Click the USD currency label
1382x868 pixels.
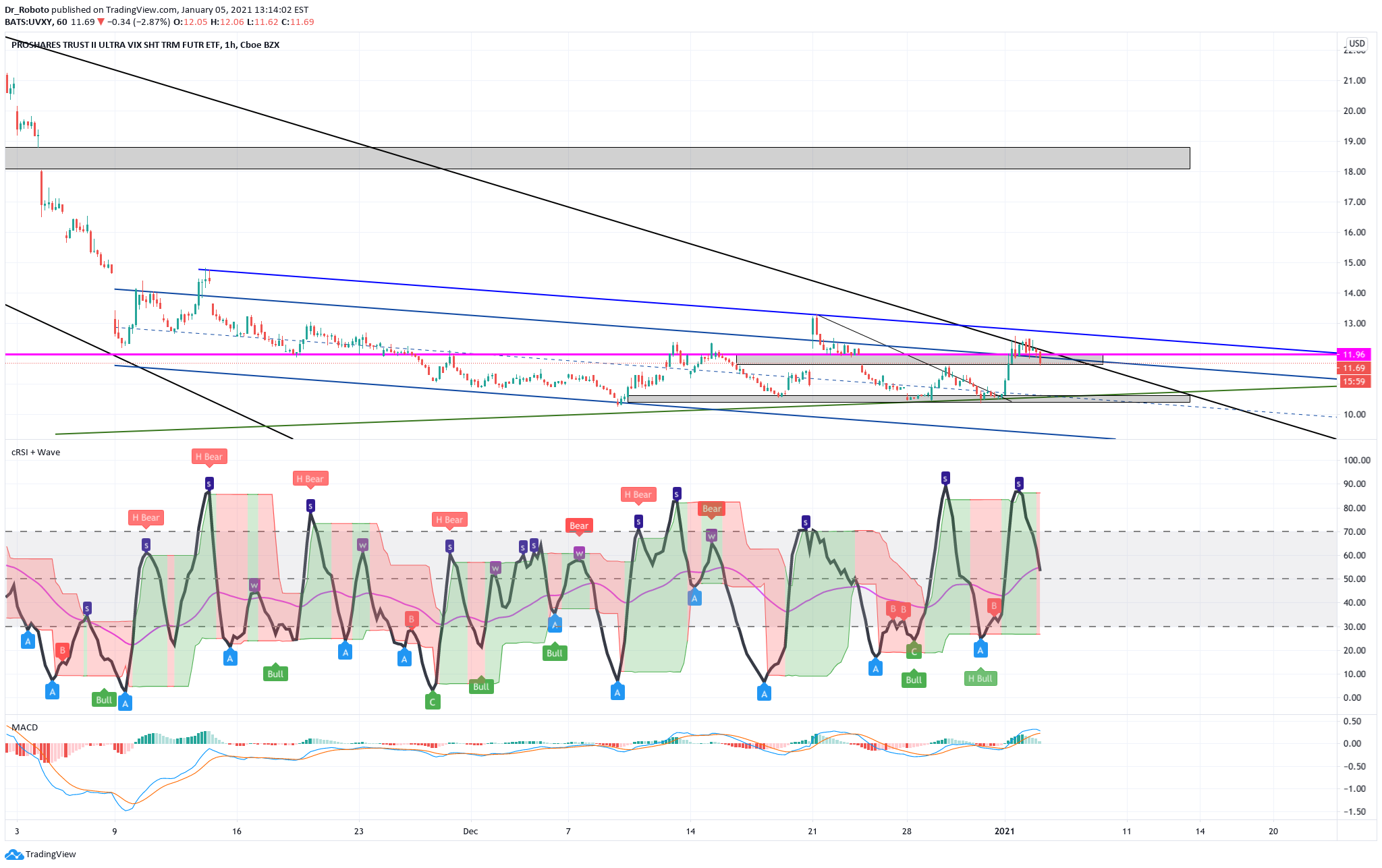pyautogui.click(x=1357, y=43)
